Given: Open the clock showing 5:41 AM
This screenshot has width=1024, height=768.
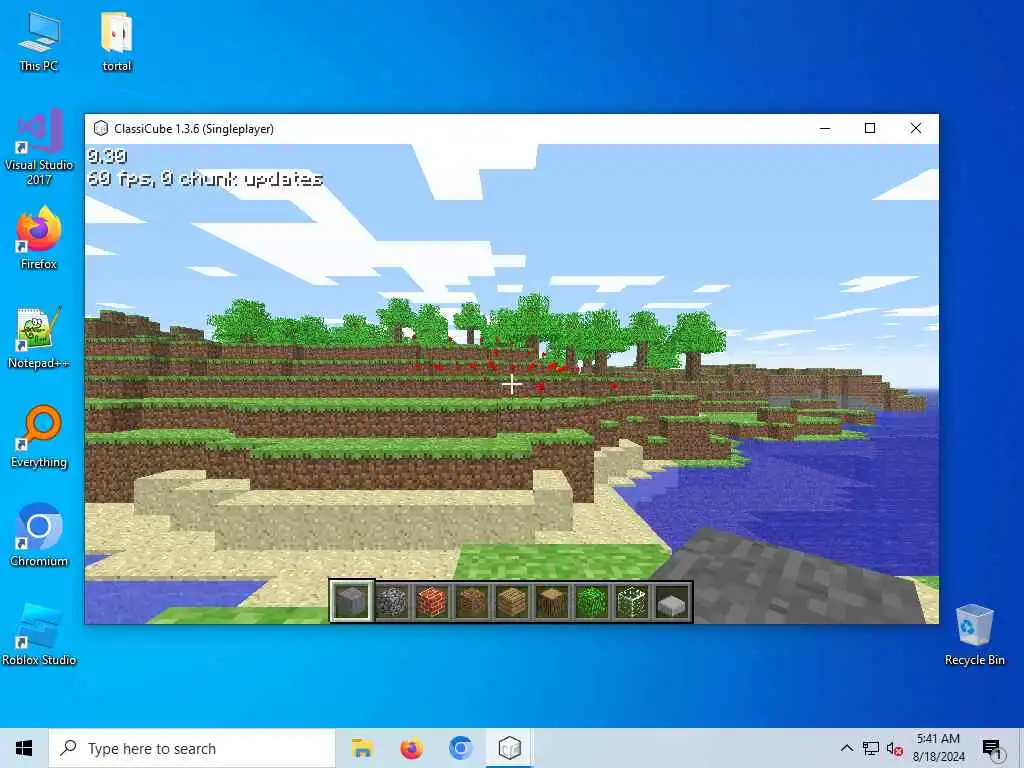Looking at the screenshot, I should (938, 748).
